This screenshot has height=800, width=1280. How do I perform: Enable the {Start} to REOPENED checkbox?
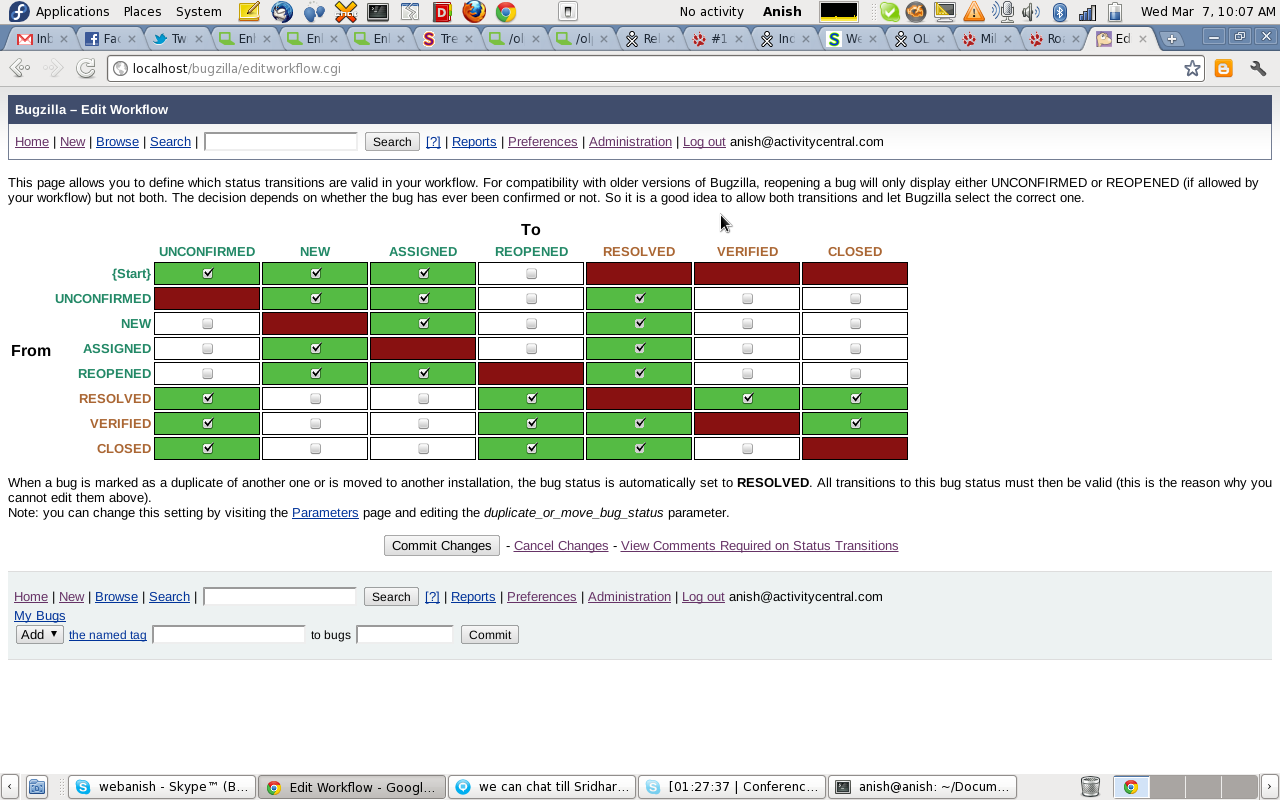pos(531,273)
